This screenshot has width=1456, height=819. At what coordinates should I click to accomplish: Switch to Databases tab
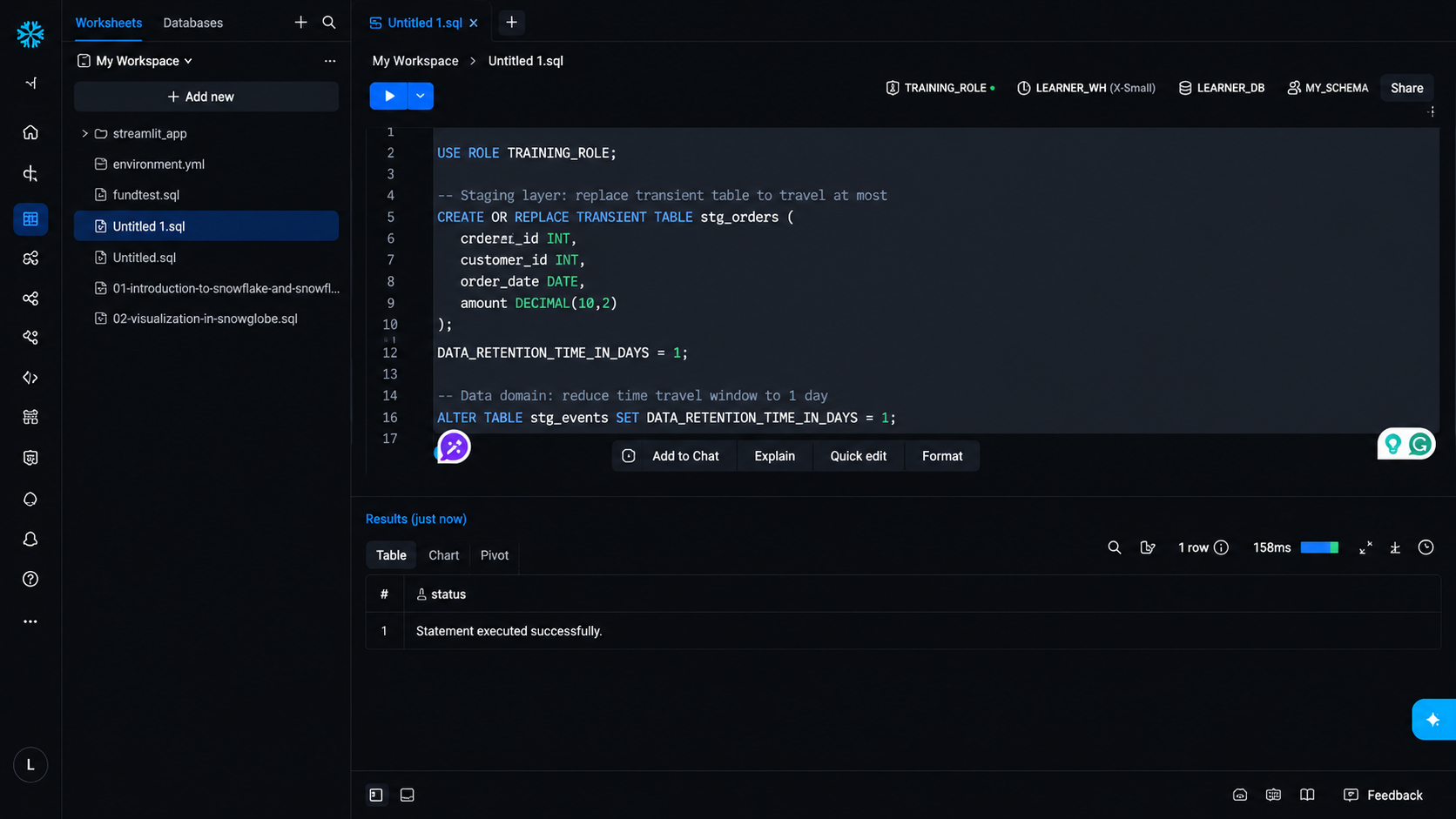(x=193, y=23)
